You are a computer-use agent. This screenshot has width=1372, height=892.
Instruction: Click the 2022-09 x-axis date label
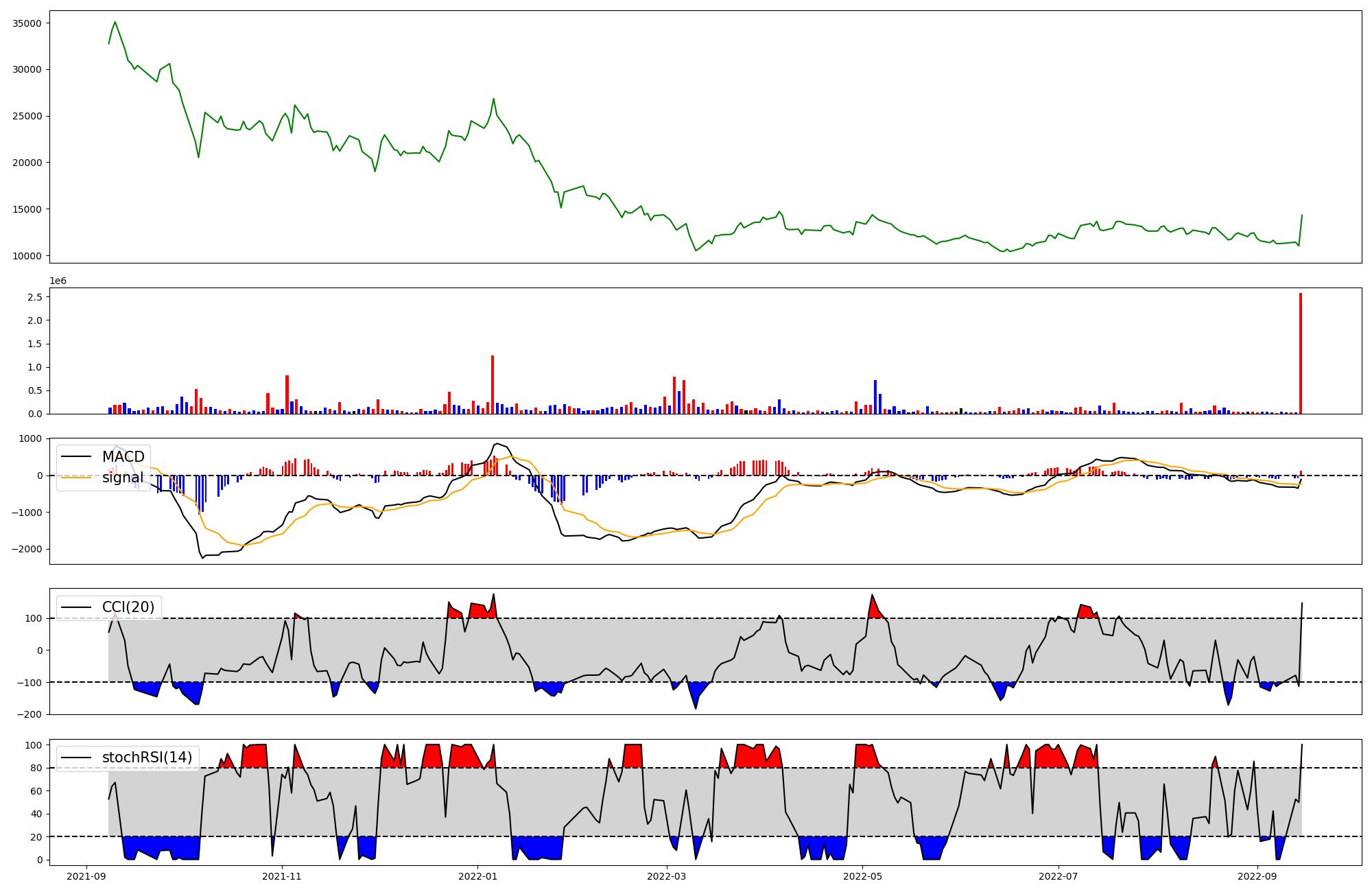click(1257, 876)
